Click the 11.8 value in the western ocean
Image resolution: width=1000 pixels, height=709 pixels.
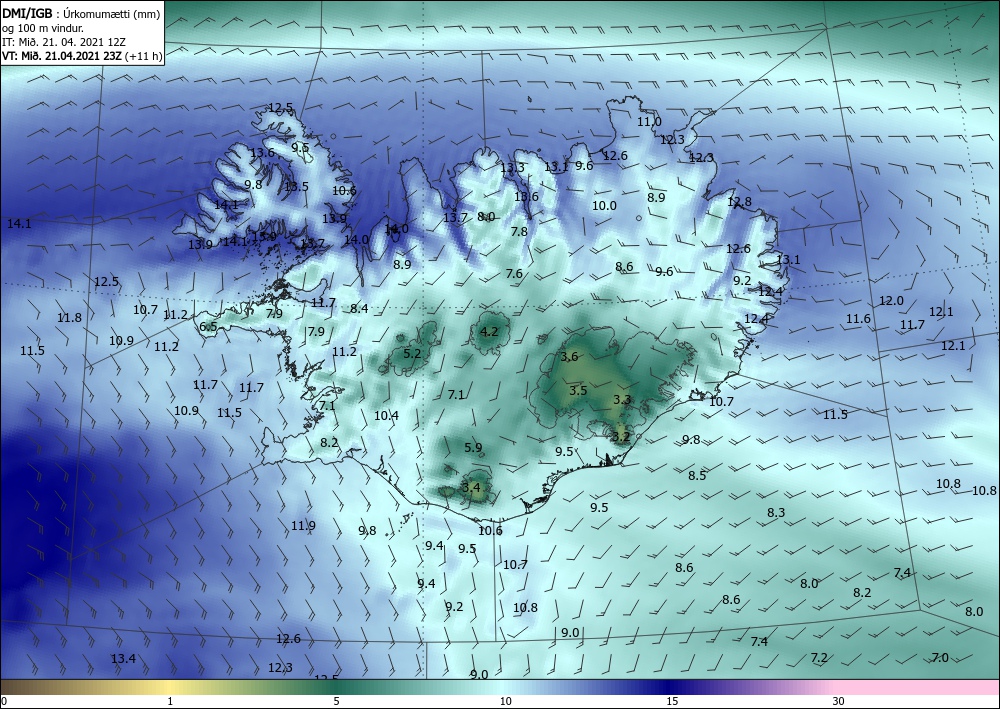[x=69, y=318]
